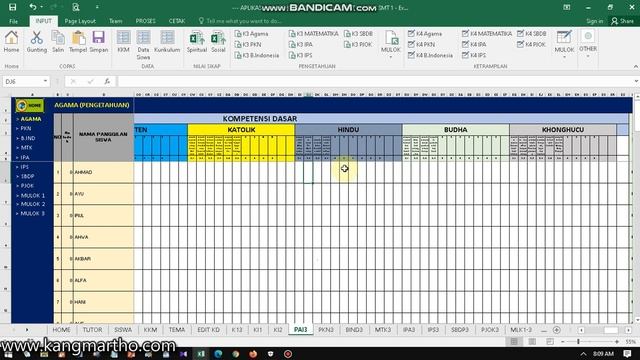This screenshot has width=640, height=360.
Task: Click the Save icon in title bar
Action: 13,7
